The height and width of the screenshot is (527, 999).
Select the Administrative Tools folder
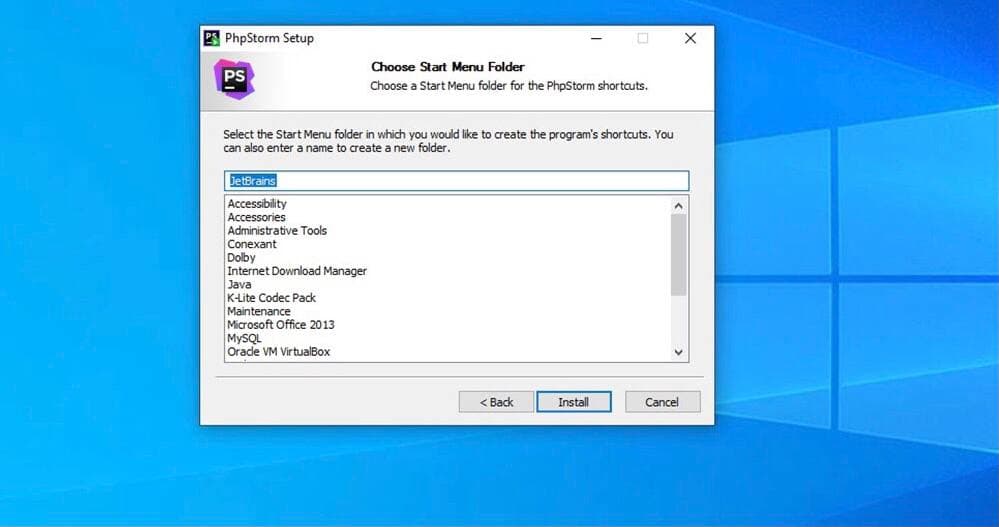tap(277, 231)
